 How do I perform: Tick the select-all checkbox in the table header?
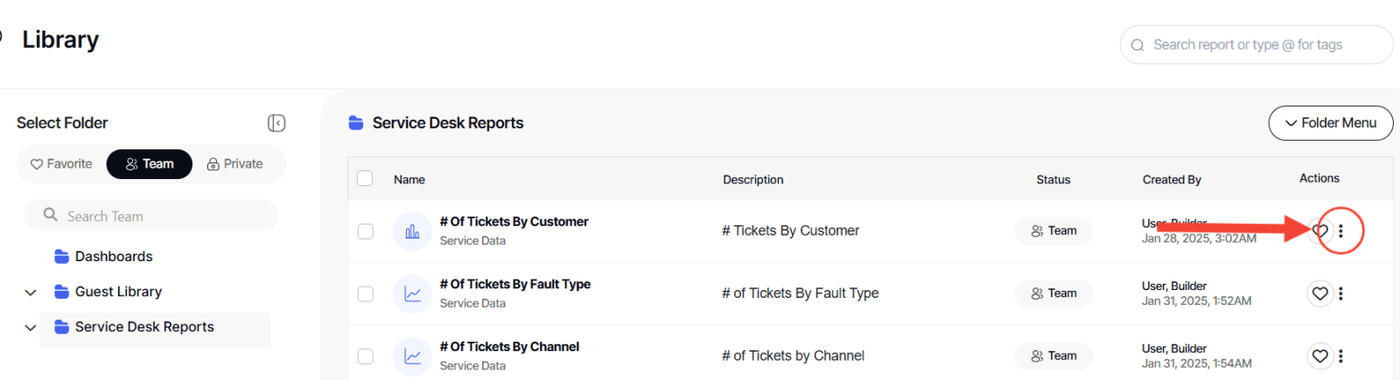click(365, 178)
